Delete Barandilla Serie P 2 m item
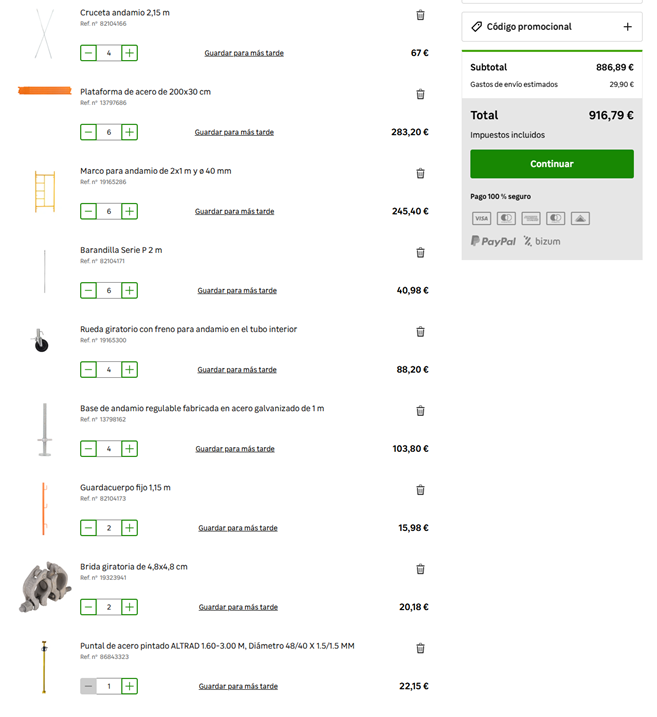Viewport: 657px width, 717px height. click(420, 252)
